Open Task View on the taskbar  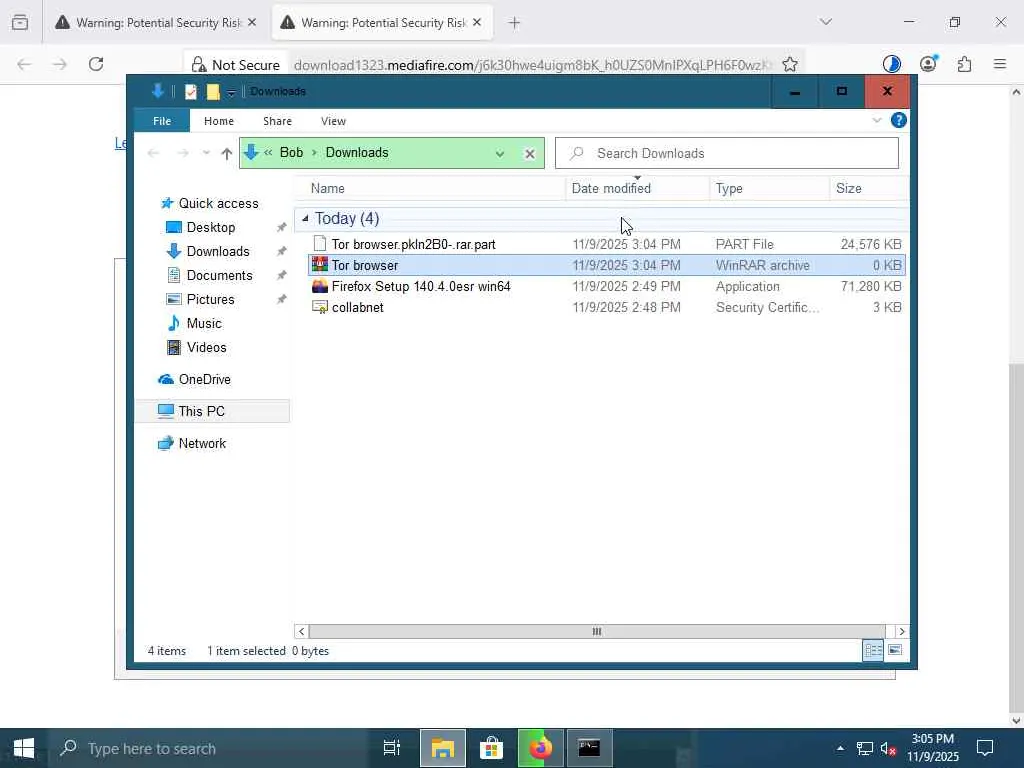(392, 748)
